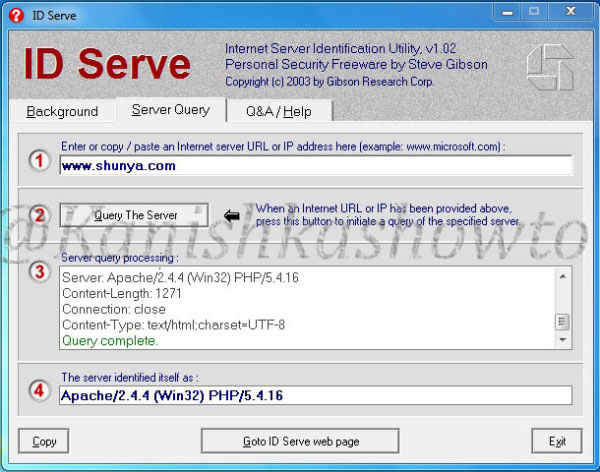Click the Copy button
Image resolution: width=600 pixels, height=472 pixels.
click(44, 441)
